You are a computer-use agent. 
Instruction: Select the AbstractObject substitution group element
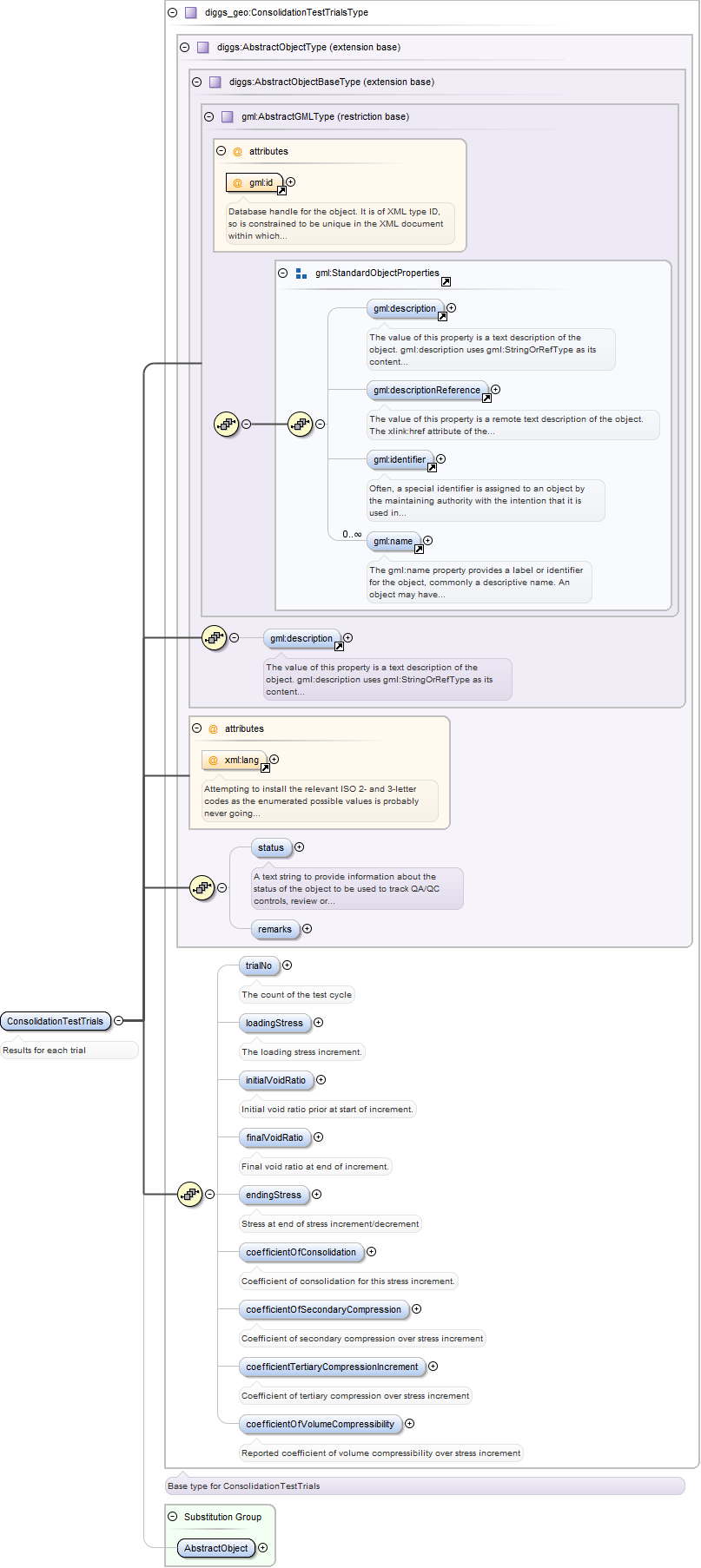(x=215, y=1548)
